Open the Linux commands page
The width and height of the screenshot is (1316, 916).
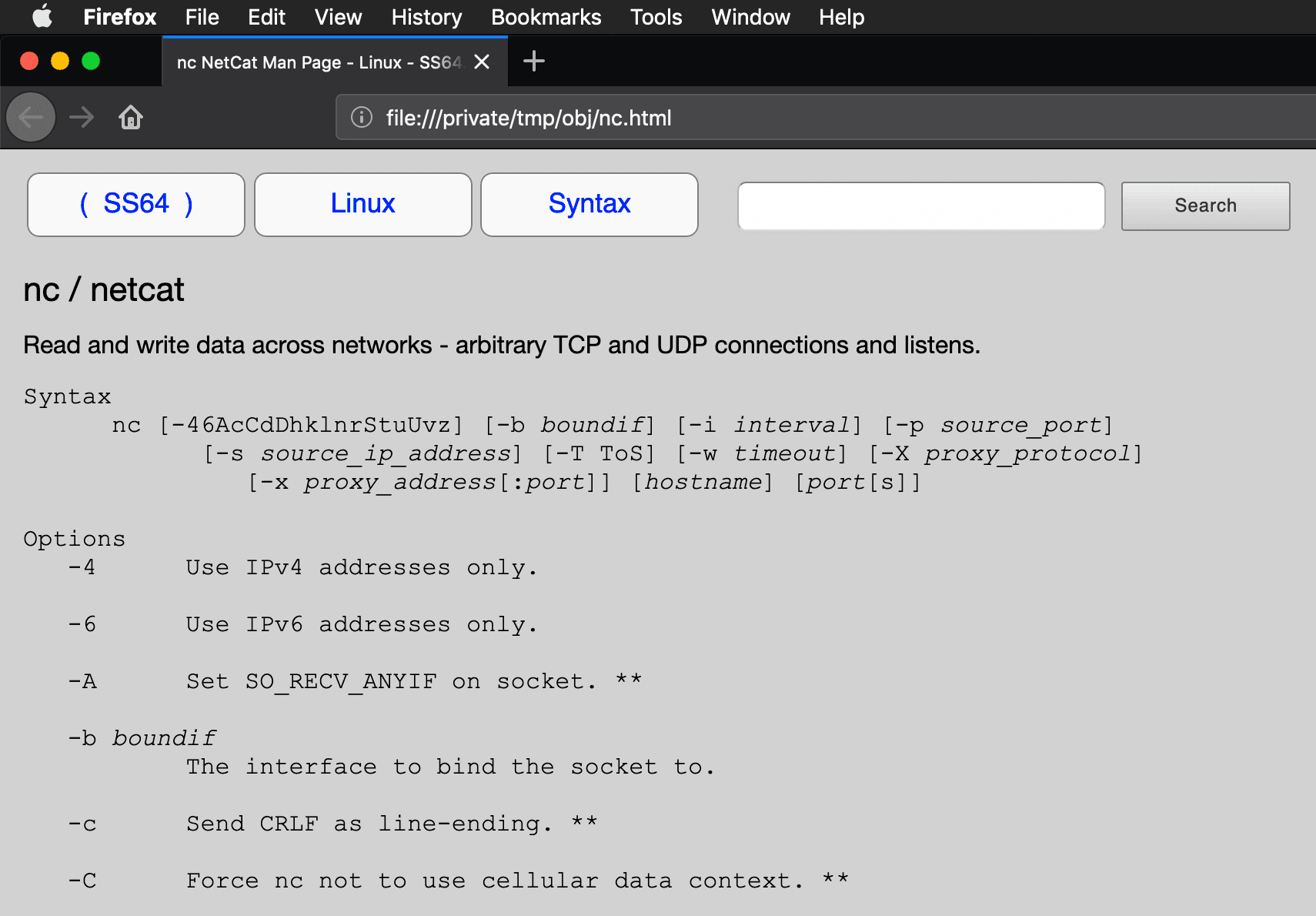[x=362, y=204]
